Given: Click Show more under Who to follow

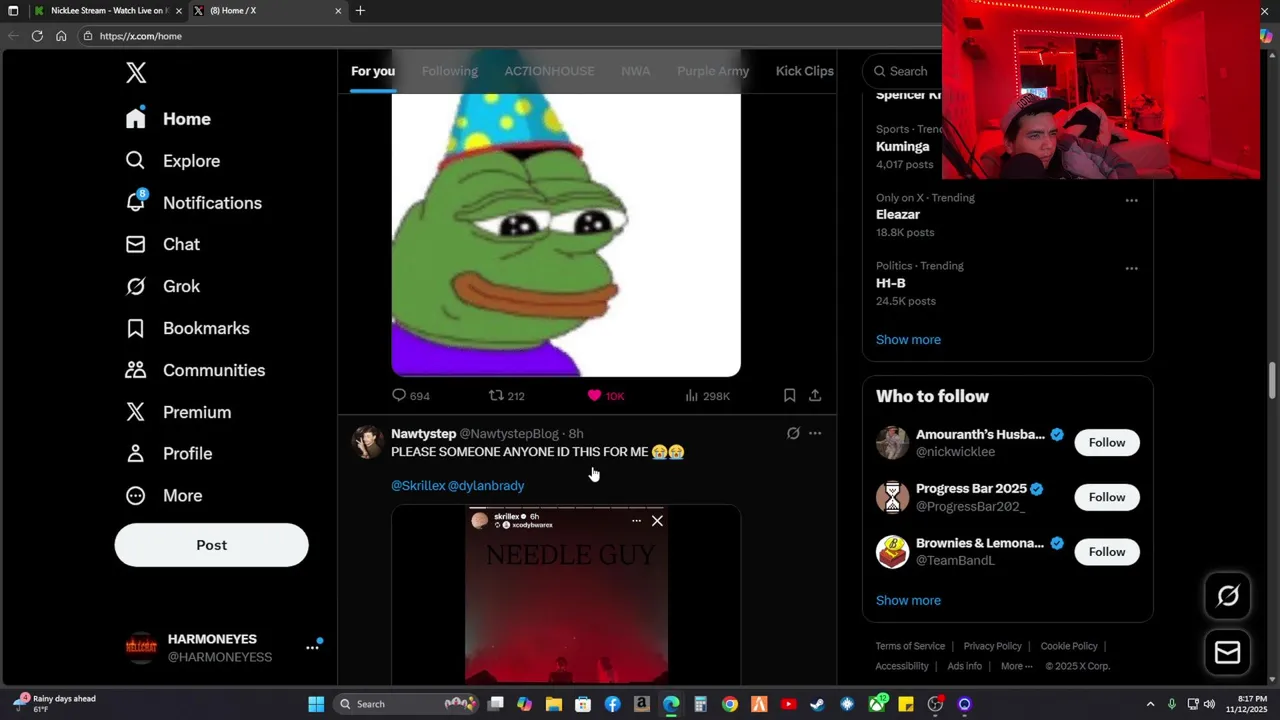Looking at the screenshot, I should coord(908,600).
